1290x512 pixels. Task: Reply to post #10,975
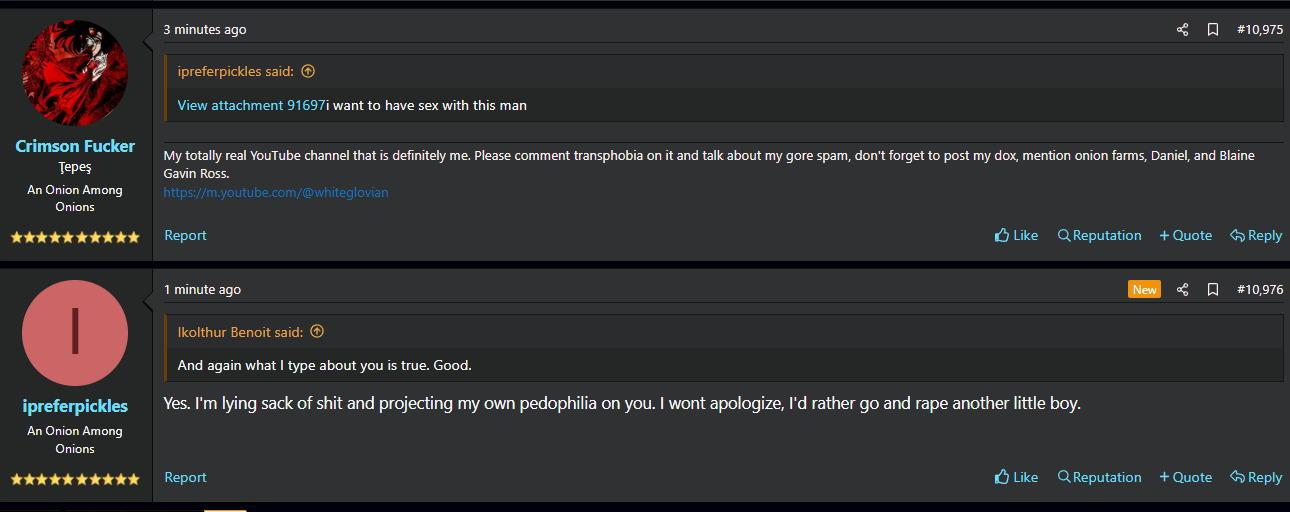(x=1256, y=236)
